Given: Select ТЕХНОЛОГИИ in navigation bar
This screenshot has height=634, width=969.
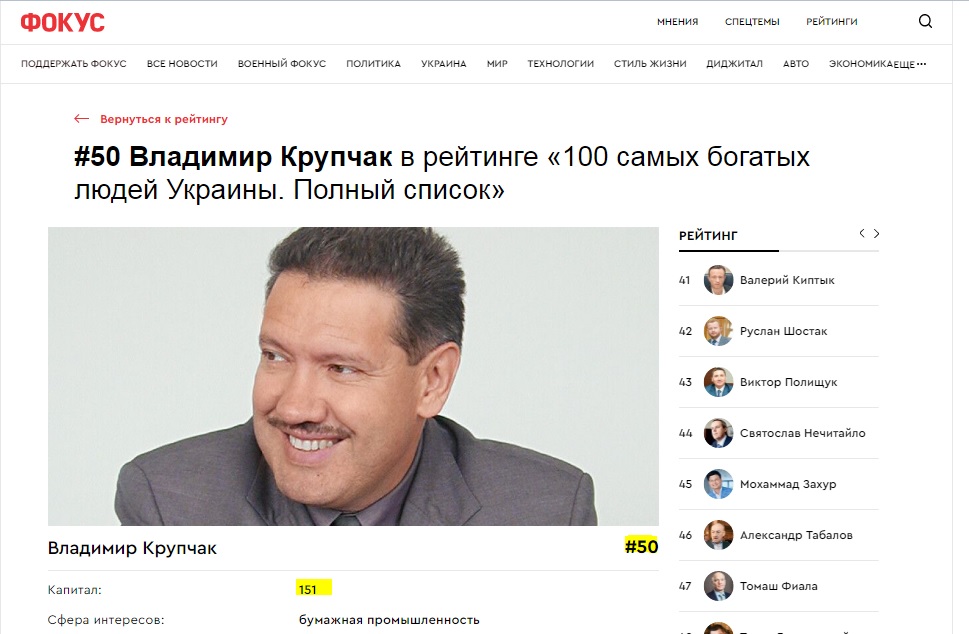Looking at the screenshot, I should pos(560,64).
